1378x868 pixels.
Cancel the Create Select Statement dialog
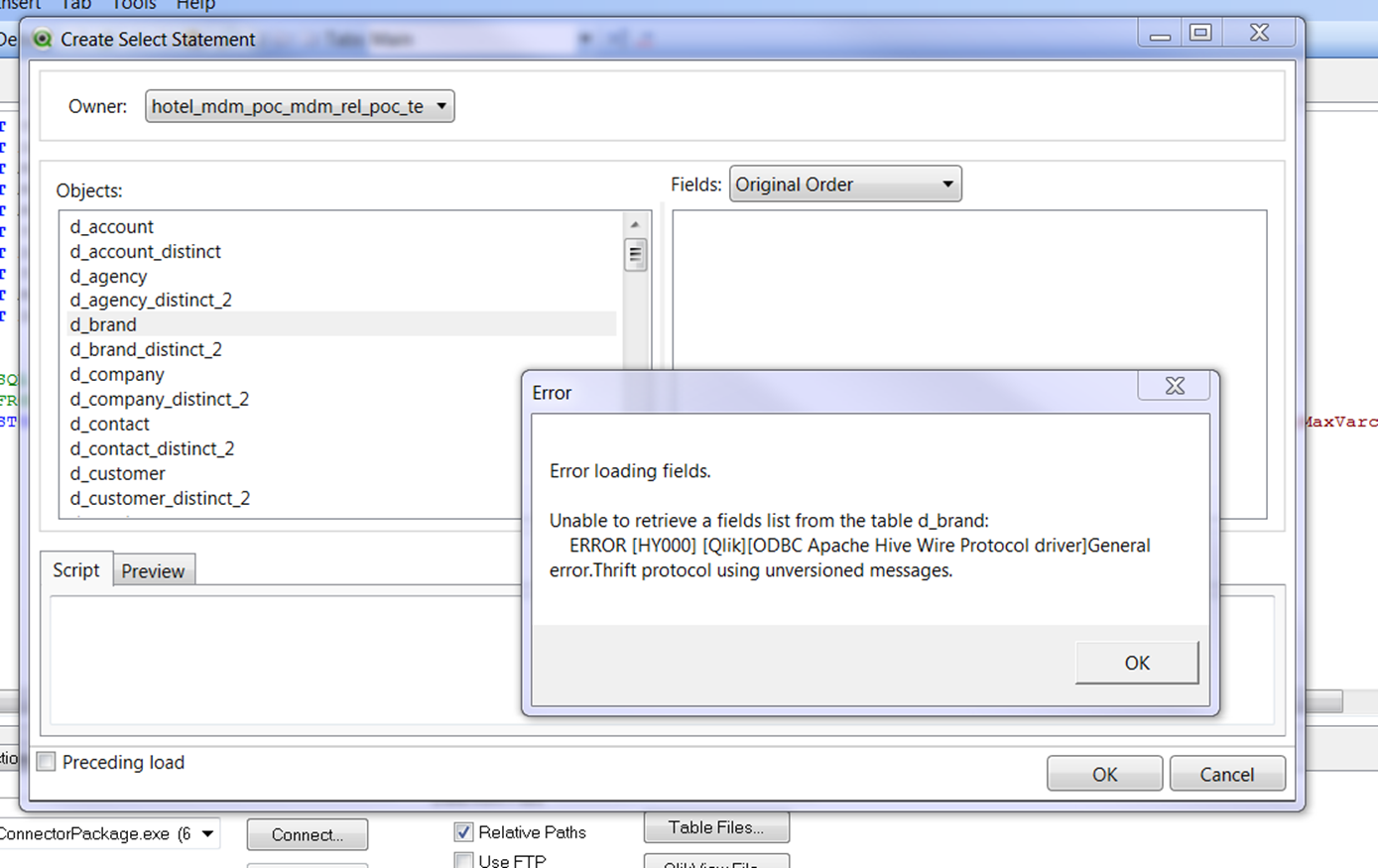pyautogui.click(x=1227, y=774)
